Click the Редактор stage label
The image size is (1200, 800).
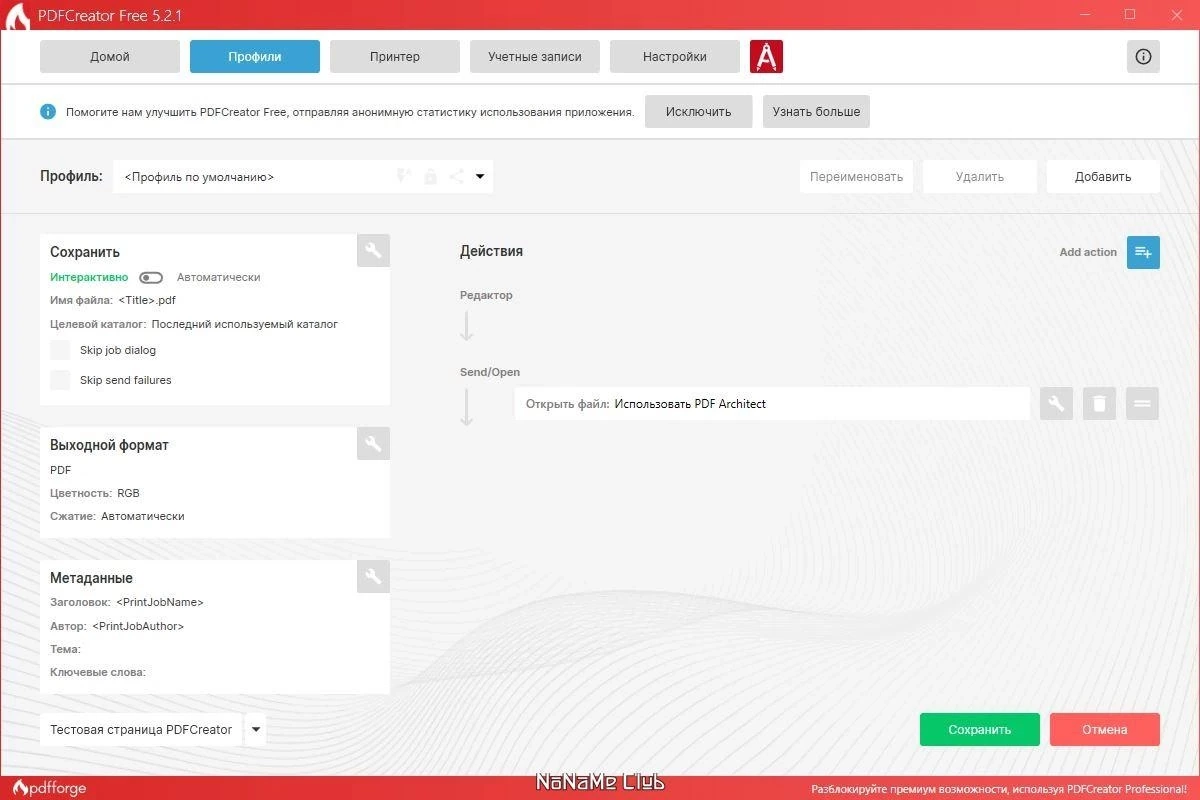click(x=486, y=295)
